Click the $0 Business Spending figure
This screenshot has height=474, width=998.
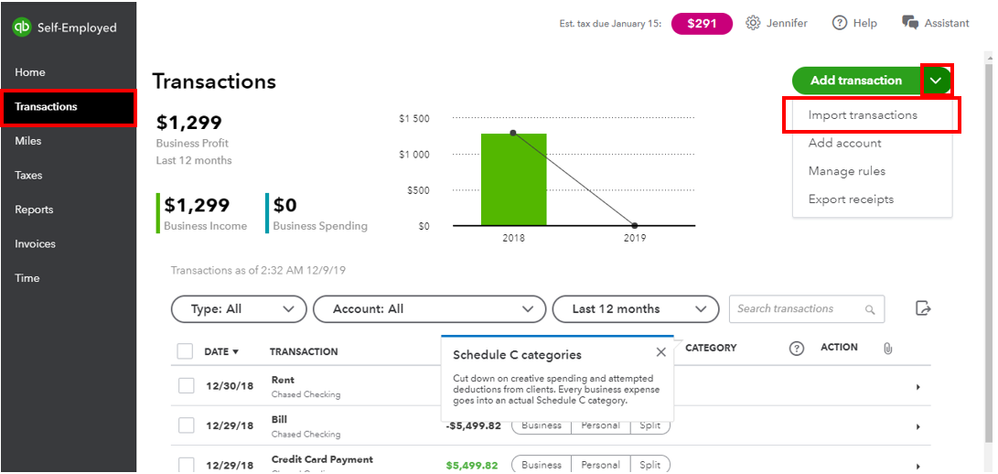click(285, 205)
